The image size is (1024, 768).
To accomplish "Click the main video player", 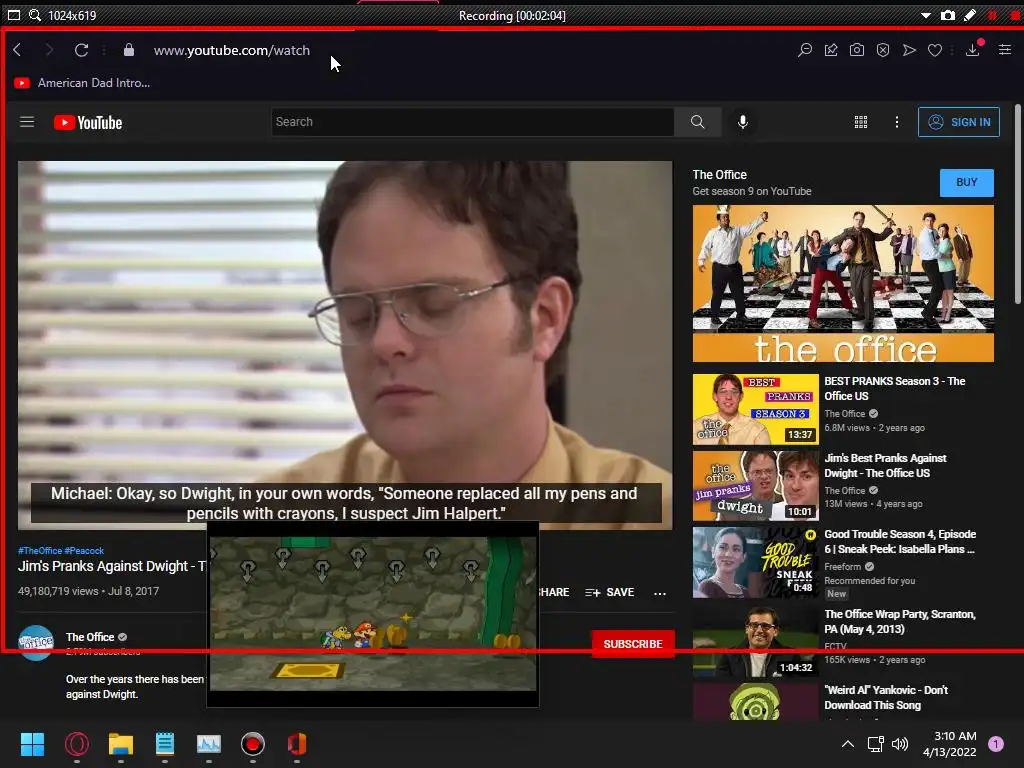I will 345,345.
